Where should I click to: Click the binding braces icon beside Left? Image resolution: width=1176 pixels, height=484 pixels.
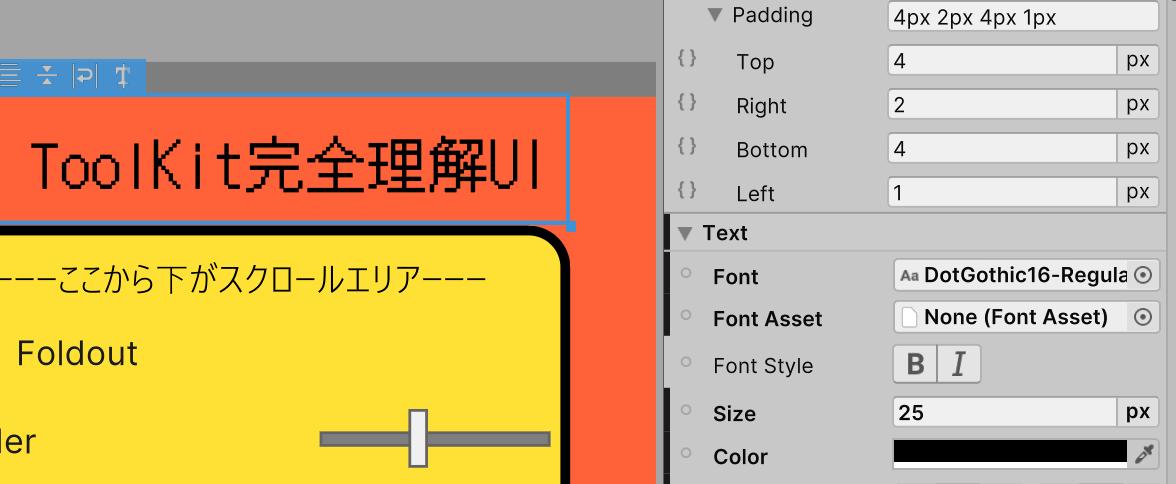tap(686, 190)
